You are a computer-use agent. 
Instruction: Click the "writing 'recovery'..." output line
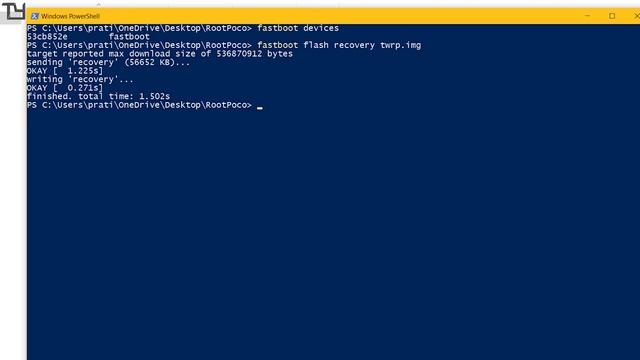point(80,80)
